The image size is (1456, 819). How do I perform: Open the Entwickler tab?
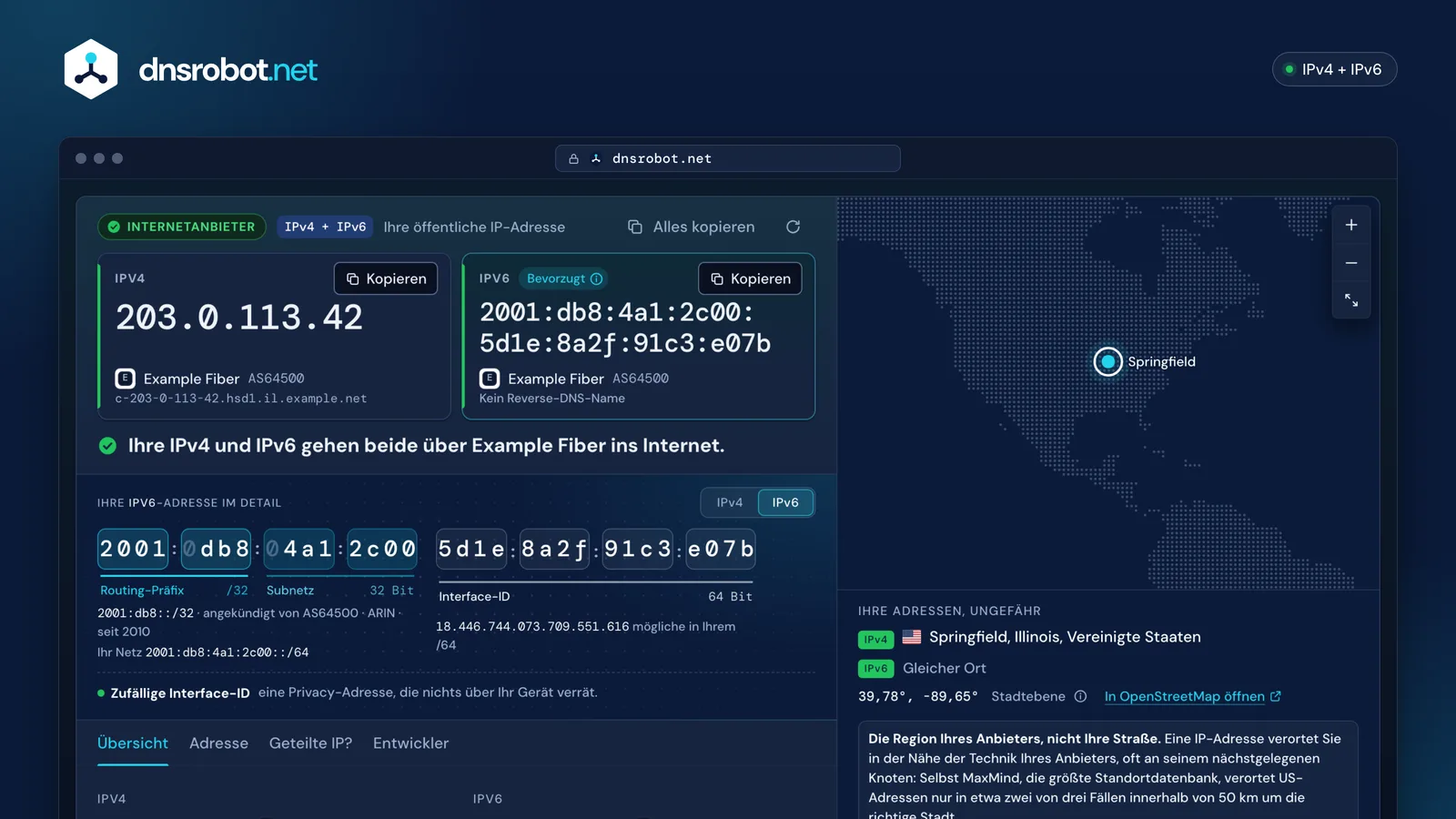click(410, 743)
